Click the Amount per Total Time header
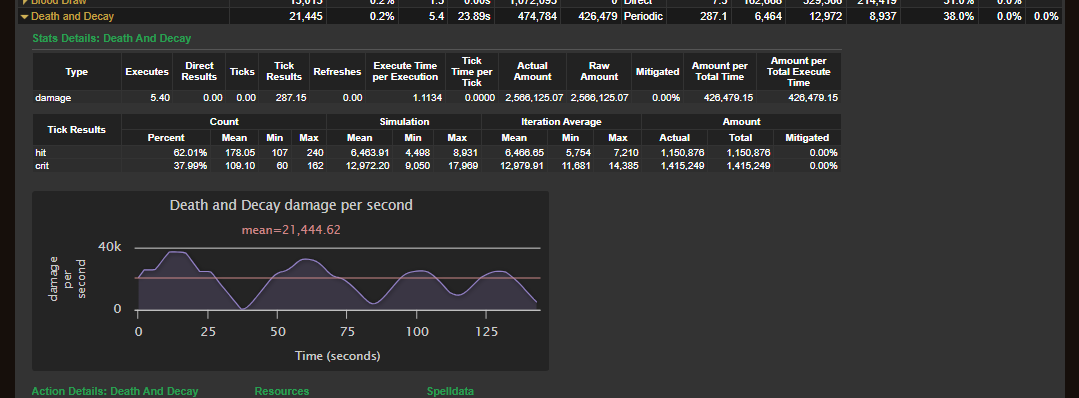1079x398 pixels. [720, 72]
